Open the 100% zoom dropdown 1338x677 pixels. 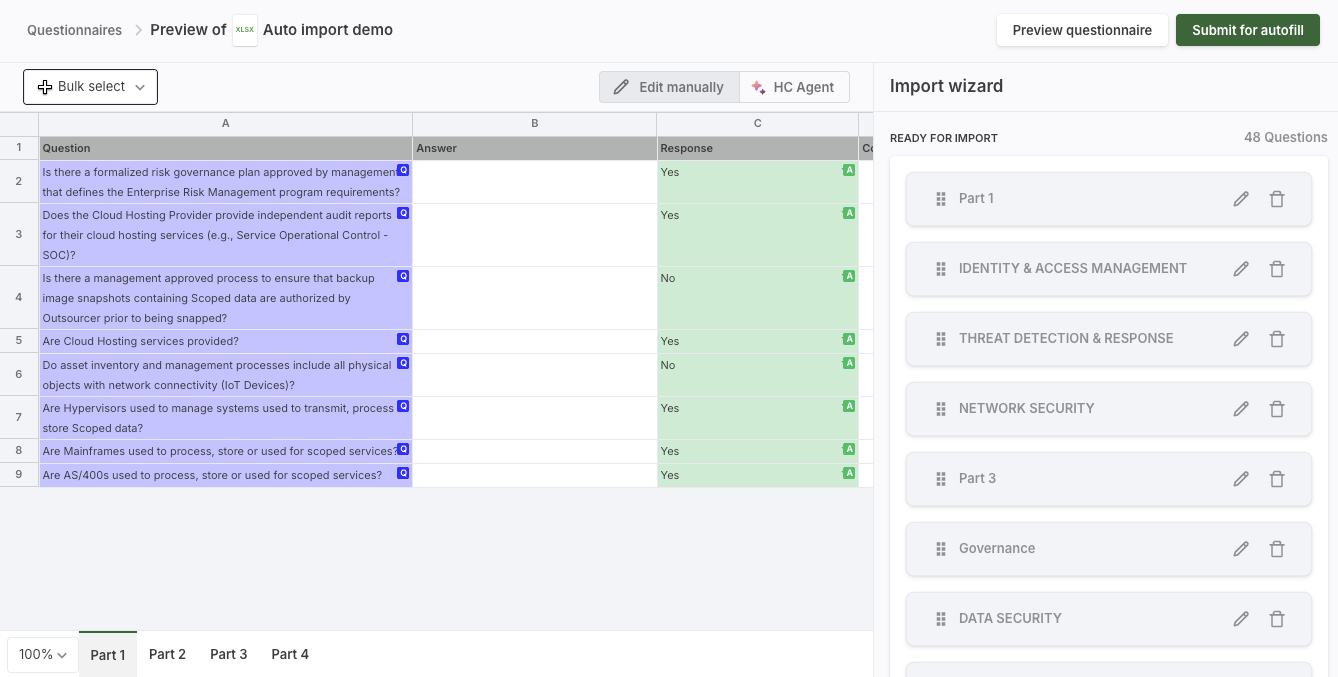[43, 655]
